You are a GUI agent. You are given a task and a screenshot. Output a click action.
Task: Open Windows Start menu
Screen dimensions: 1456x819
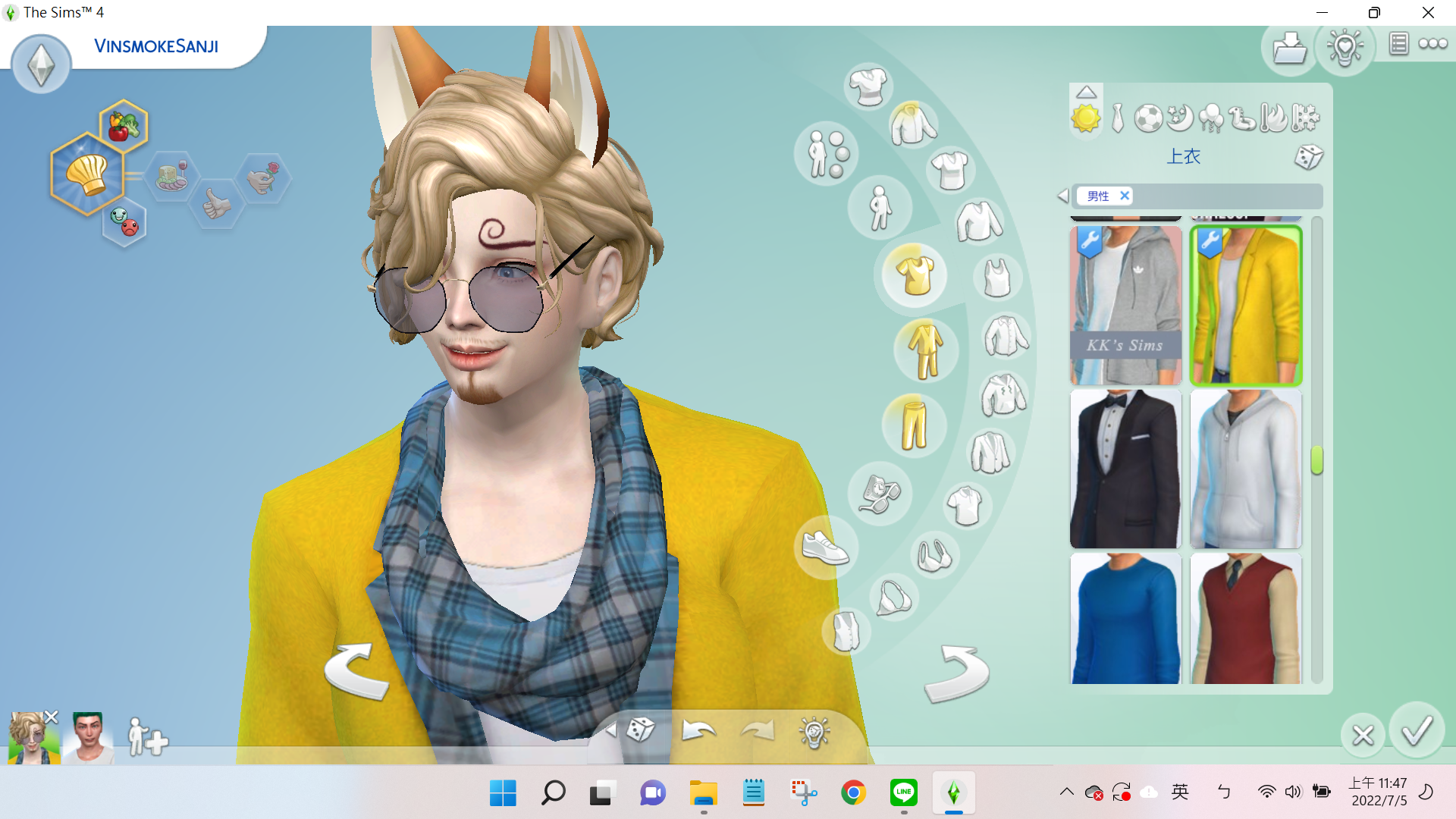pos(503,793)
